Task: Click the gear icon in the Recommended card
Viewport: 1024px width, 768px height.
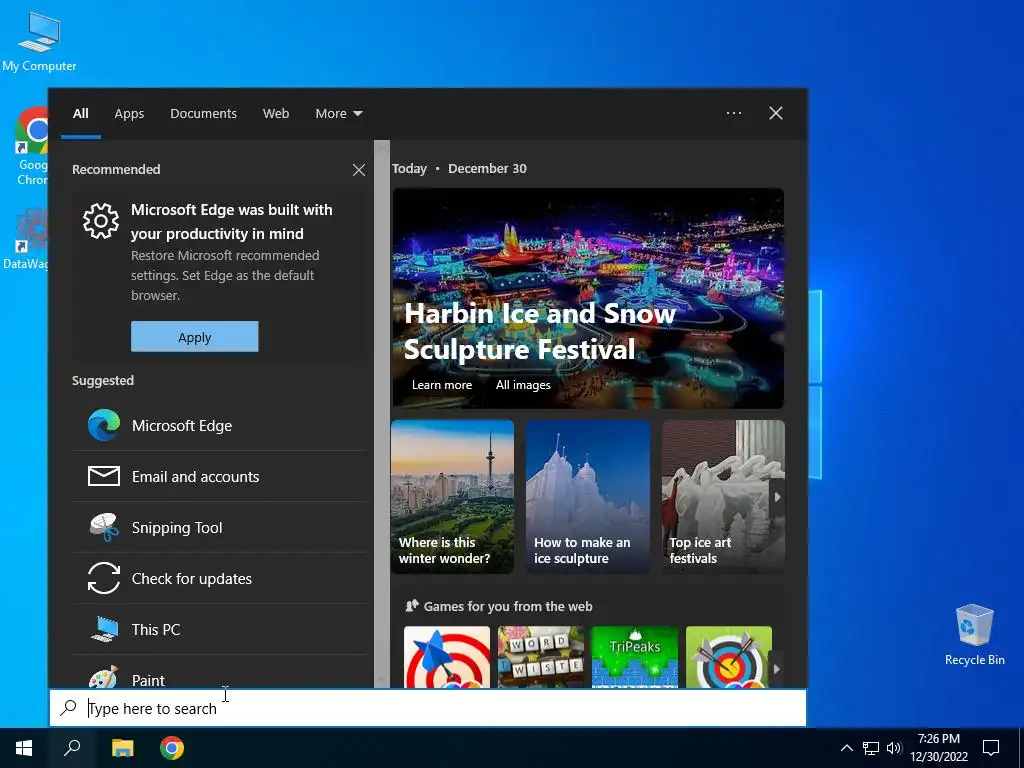Action: click(x=101, y=221)
